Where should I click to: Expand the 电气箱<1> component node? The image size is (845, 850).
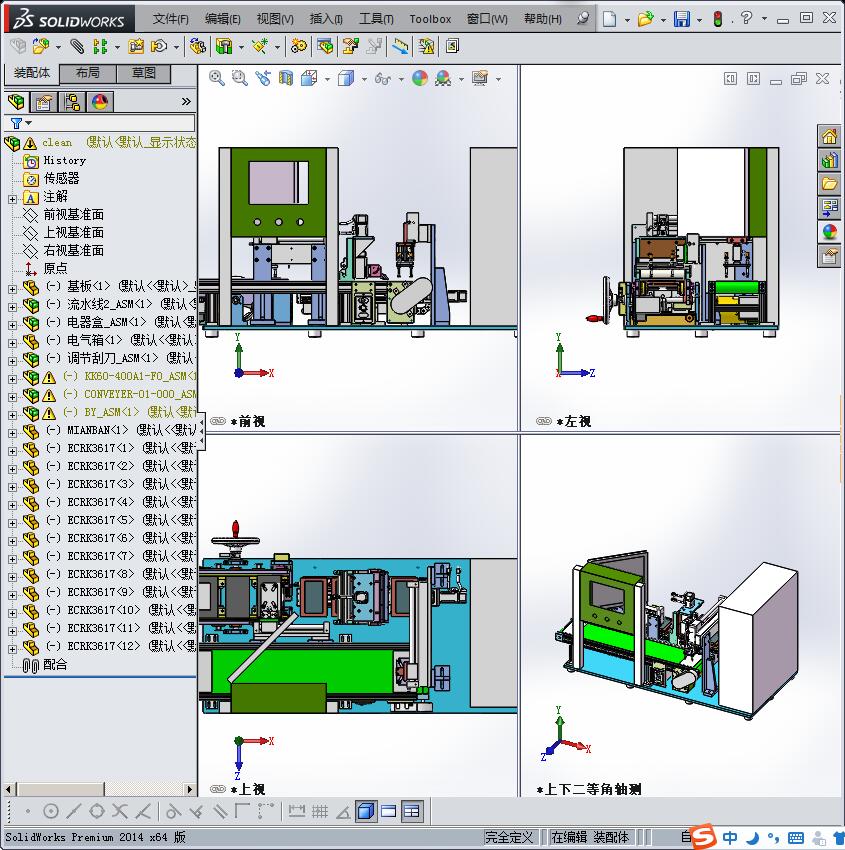pos(12,343)
